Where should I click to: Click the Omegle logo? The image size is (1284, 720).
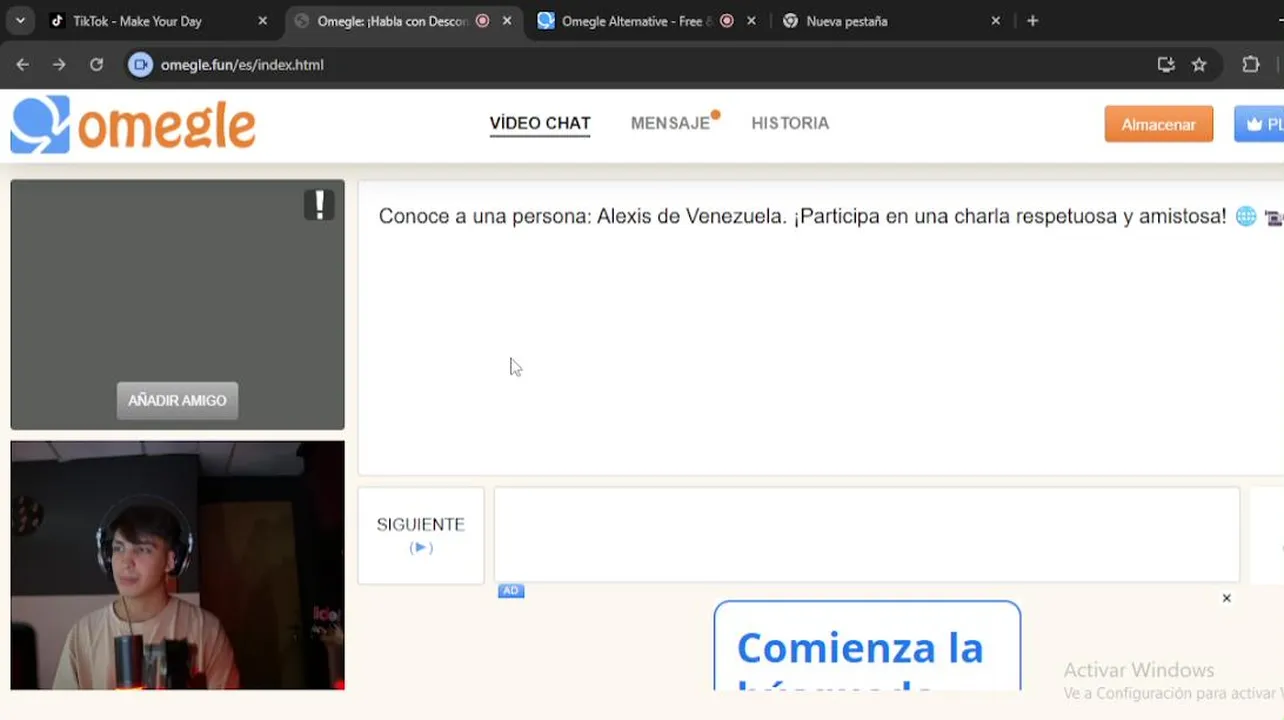click(x=133, y=125)
